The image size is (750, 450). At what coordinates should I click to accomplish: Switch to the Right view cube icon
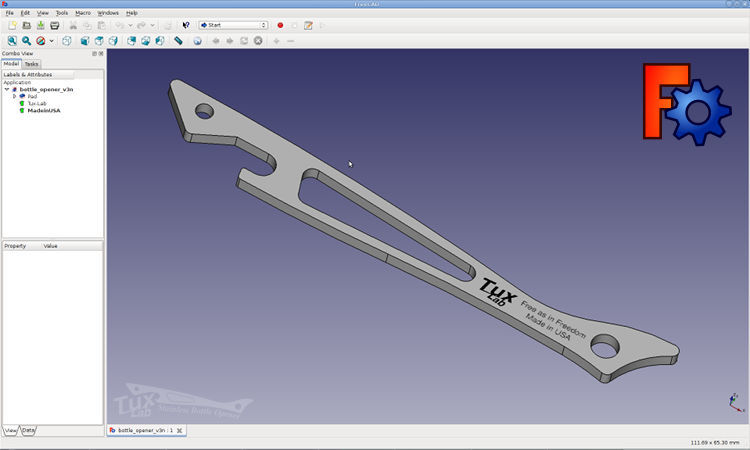pyautogui.click(x=113, y=41)
